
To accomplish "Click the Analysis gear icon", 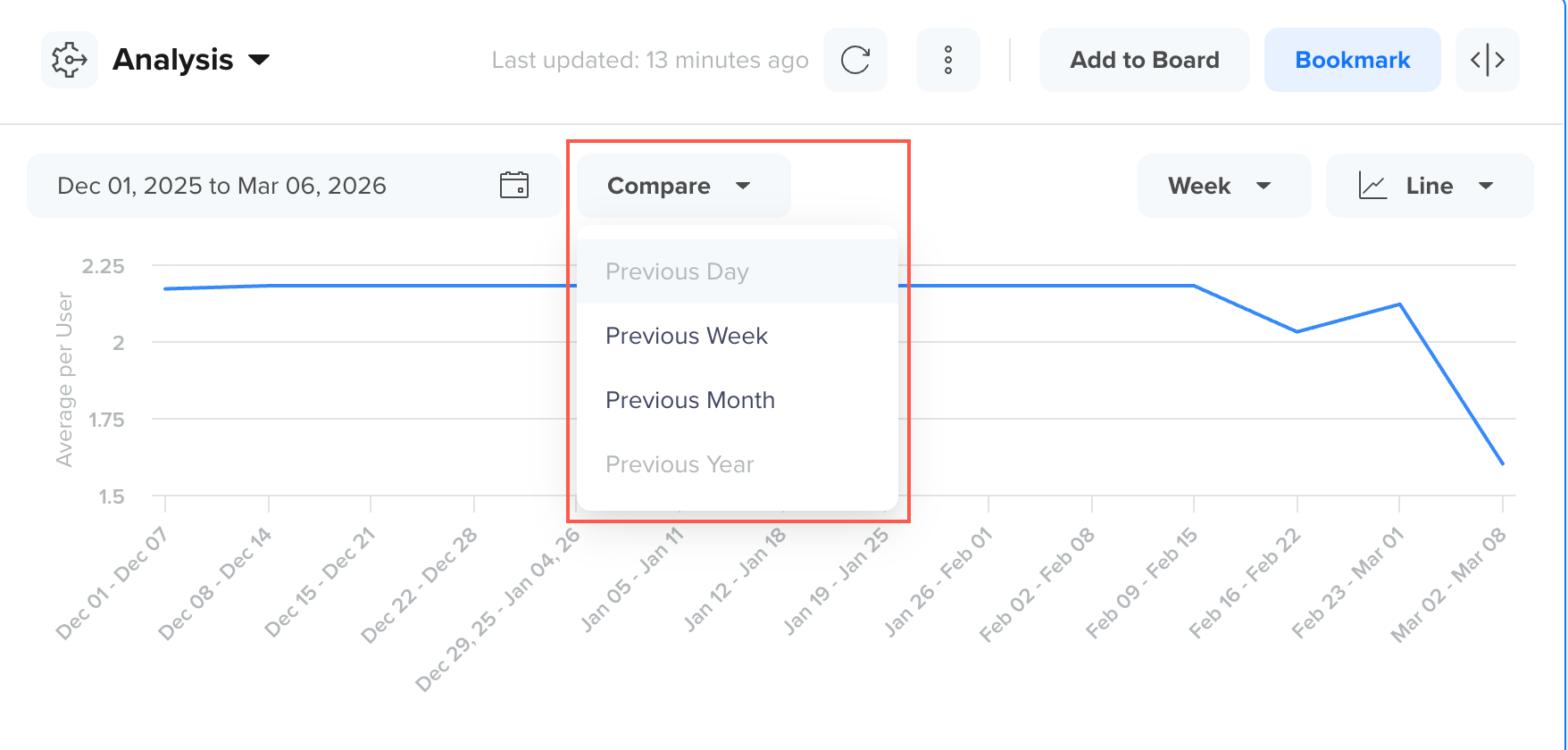I will (69, 60).
